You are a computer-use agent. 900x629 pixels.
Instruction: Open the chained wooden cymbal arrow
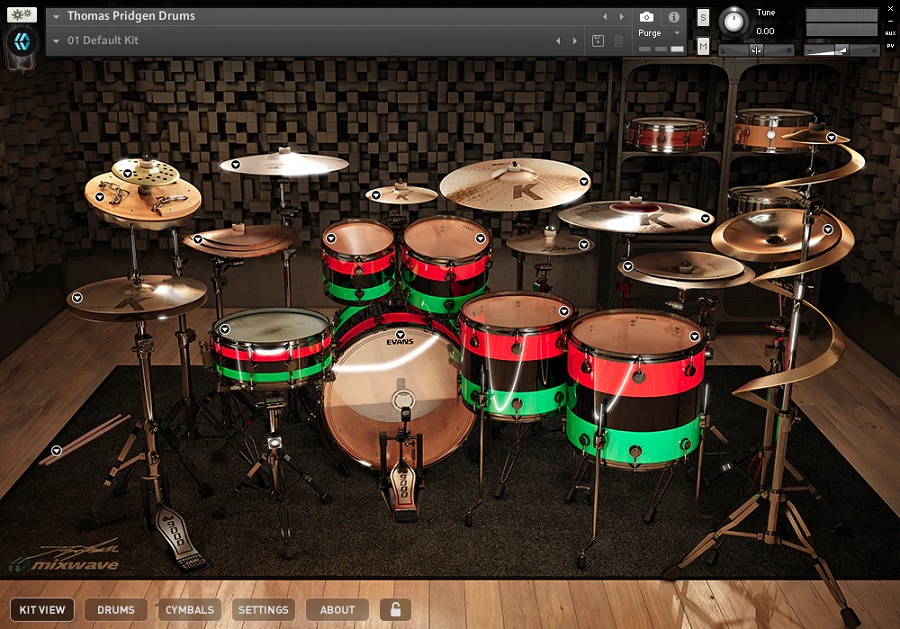(100, 197)
